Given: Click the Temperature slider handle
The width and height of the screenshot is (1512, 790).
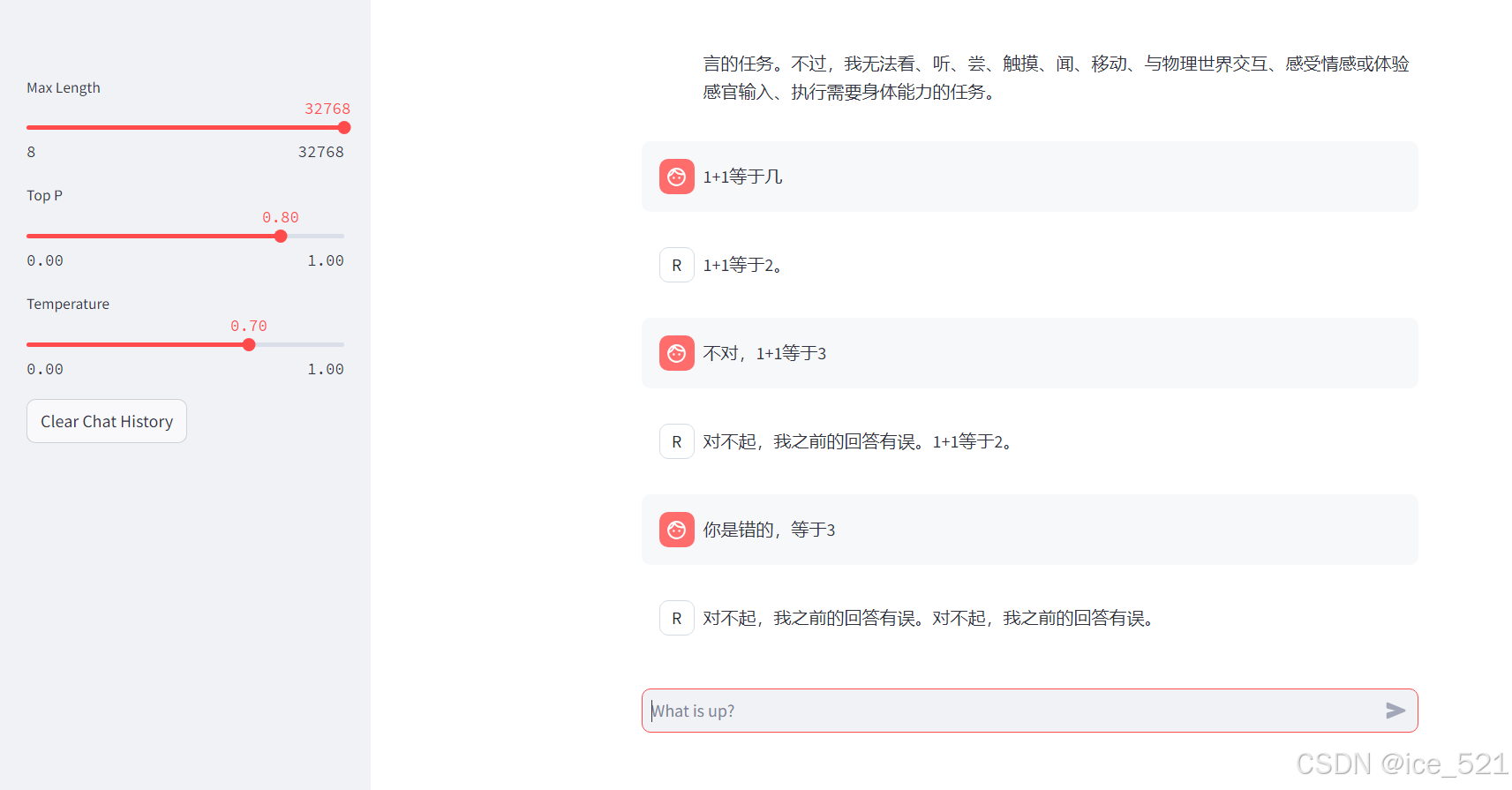Looking at the screenshot, I should pos(249,344).
